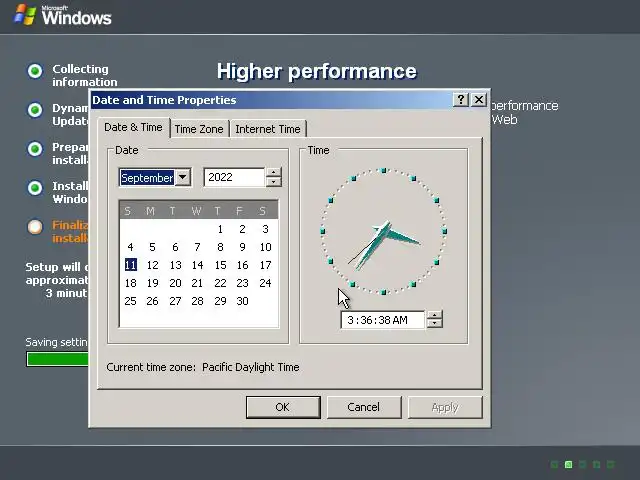Open the September month dropdown
This screenshot has width=640, height=480.
[x=183, y=177]
